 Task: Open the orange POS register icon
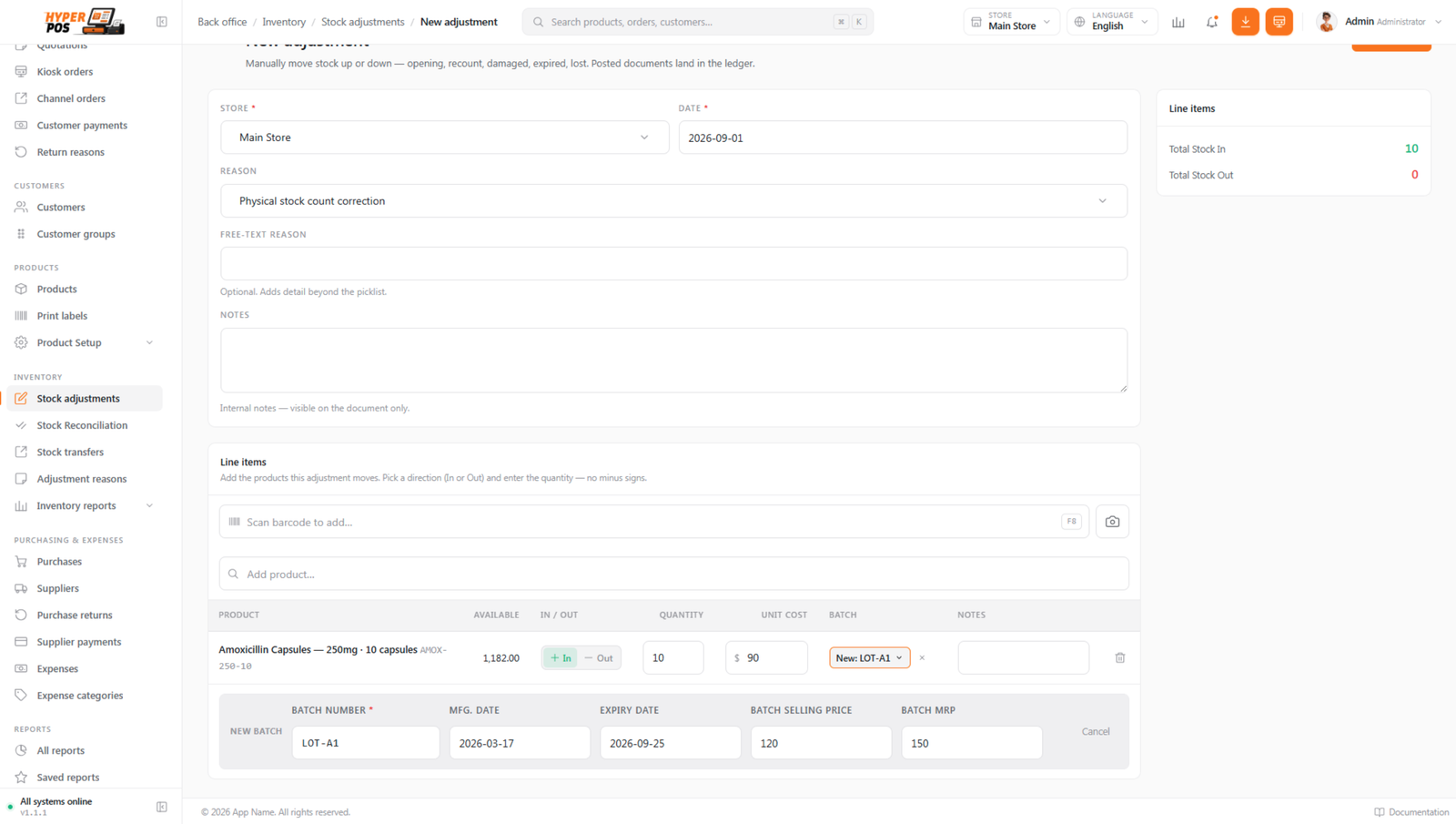[1279, 22]
